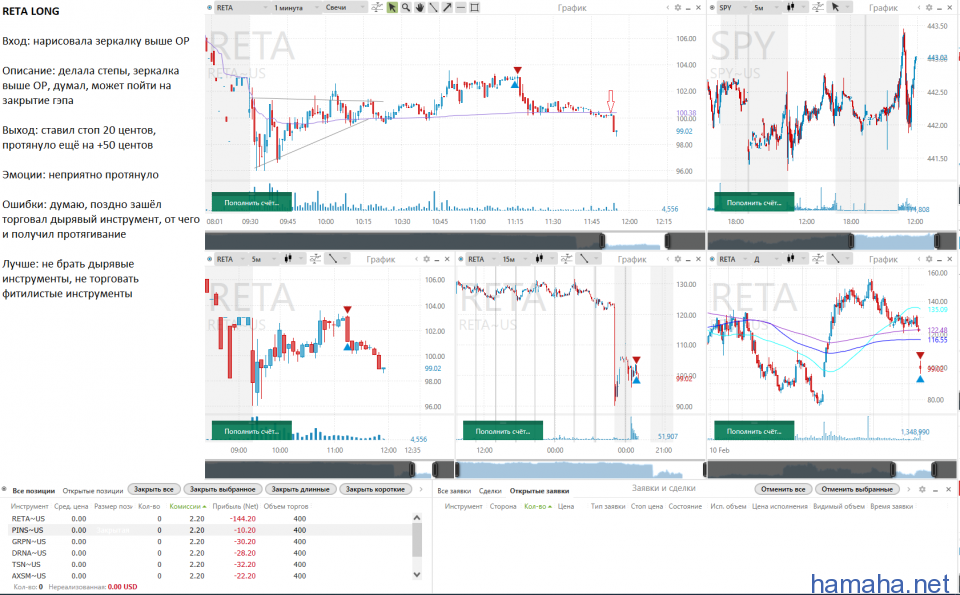
Task: Click range slider under 1-minute RETA chart
Action: (455, 241)
